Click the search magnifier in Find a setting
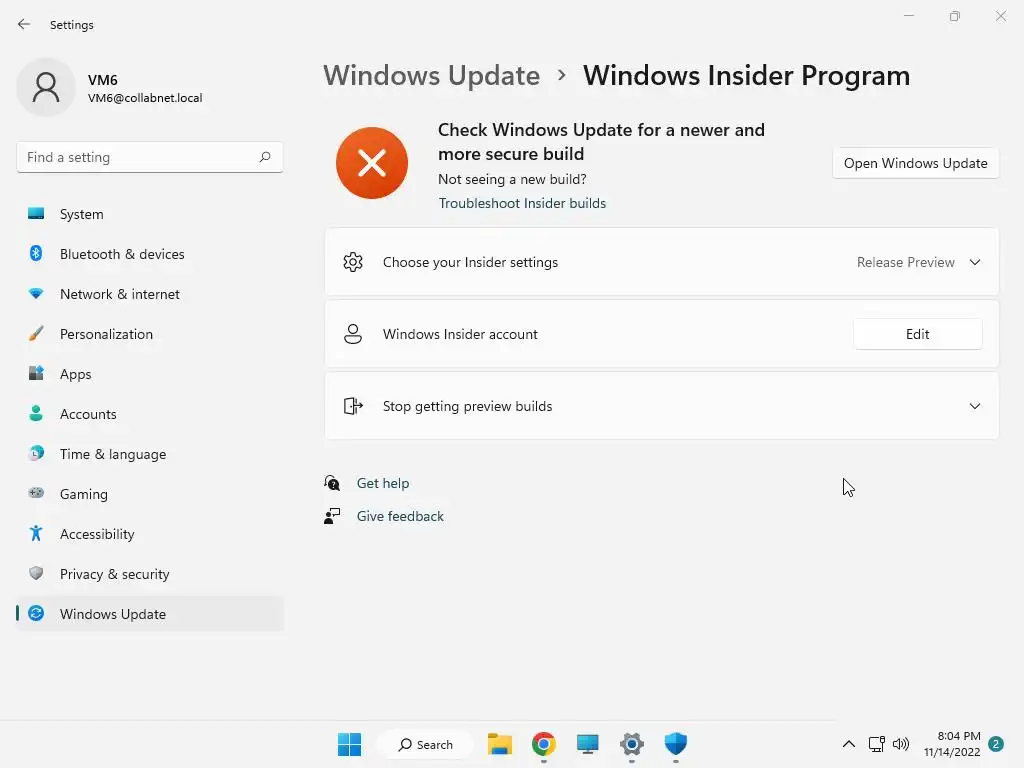The image size is (1024, 768). pyautogui.click(x=264, y=157)
